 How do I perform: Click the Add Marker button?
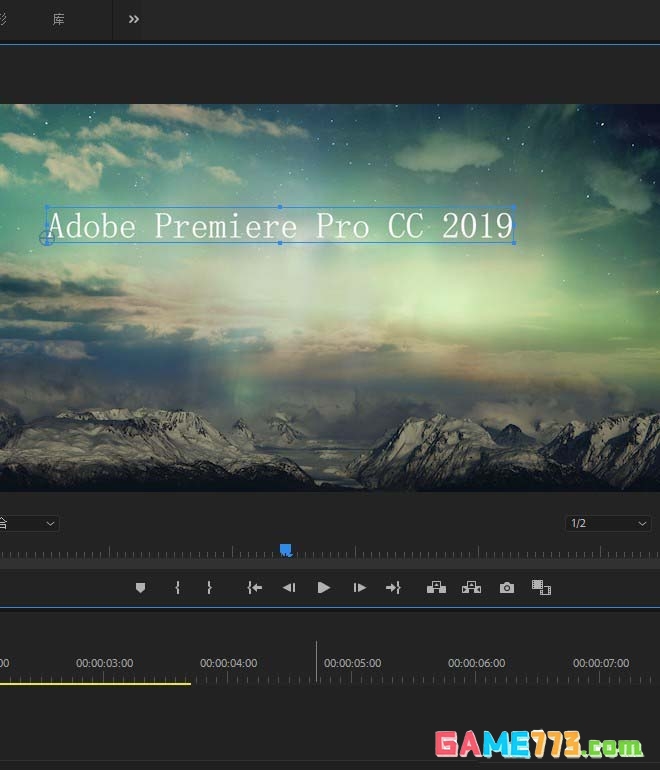[140, 587]
